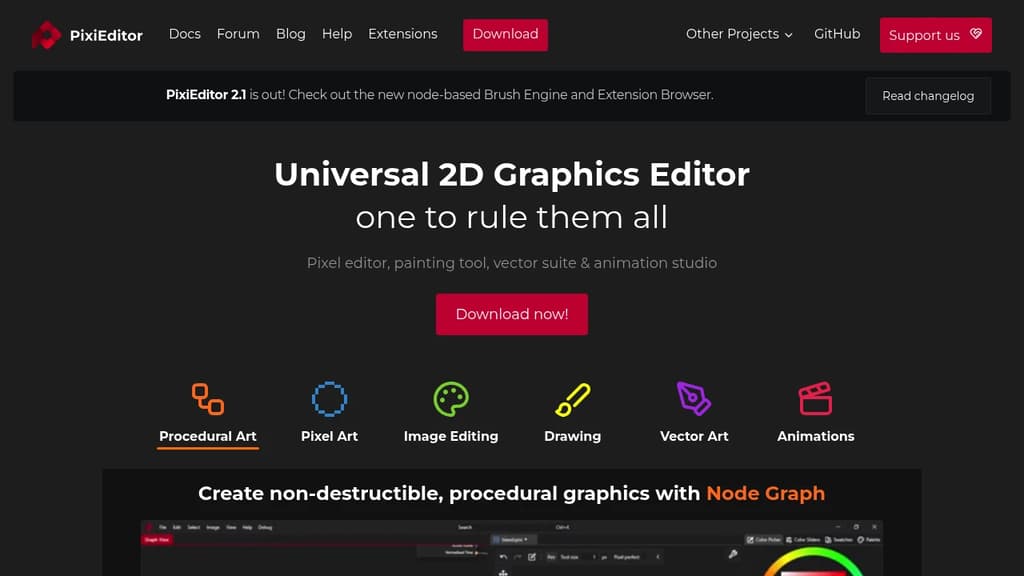Screen dimensions: 1024x576
Task: Click the Download now! button
Action: coord(512,314)
